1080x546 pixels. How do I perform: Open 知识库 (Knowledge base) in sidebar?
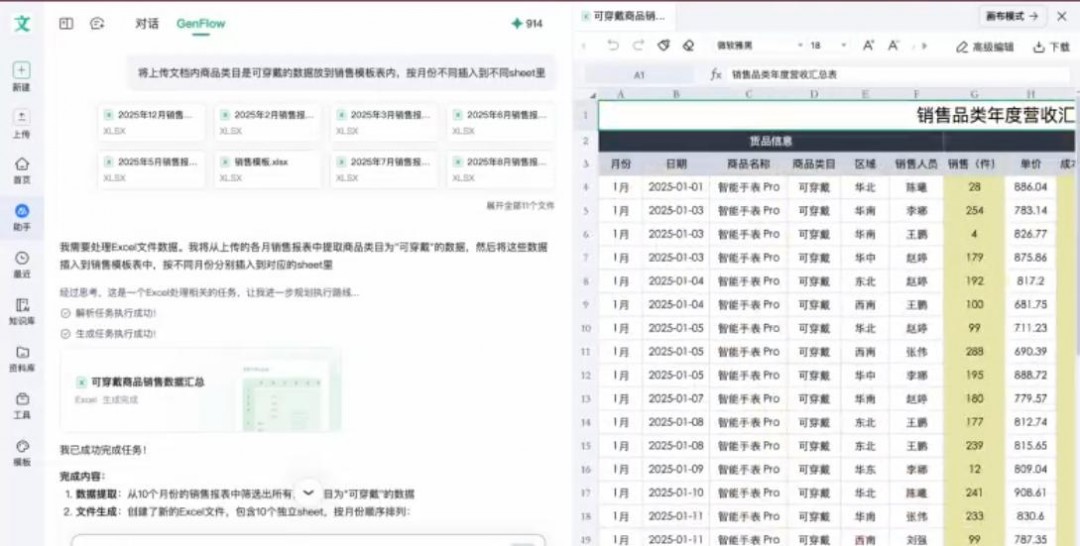(21, 306)
